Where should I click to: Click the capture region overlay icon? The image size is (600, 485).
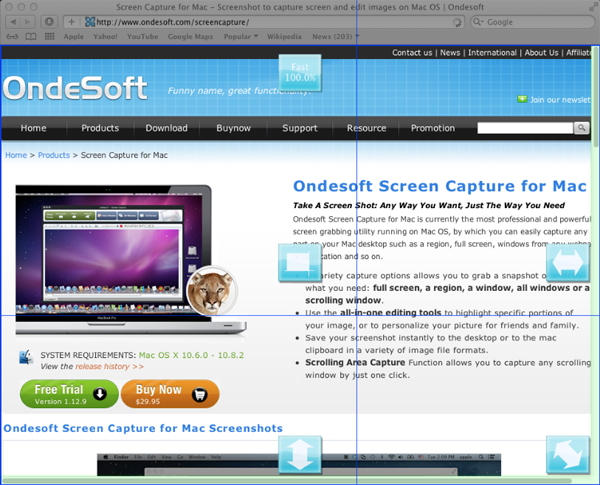300,263
